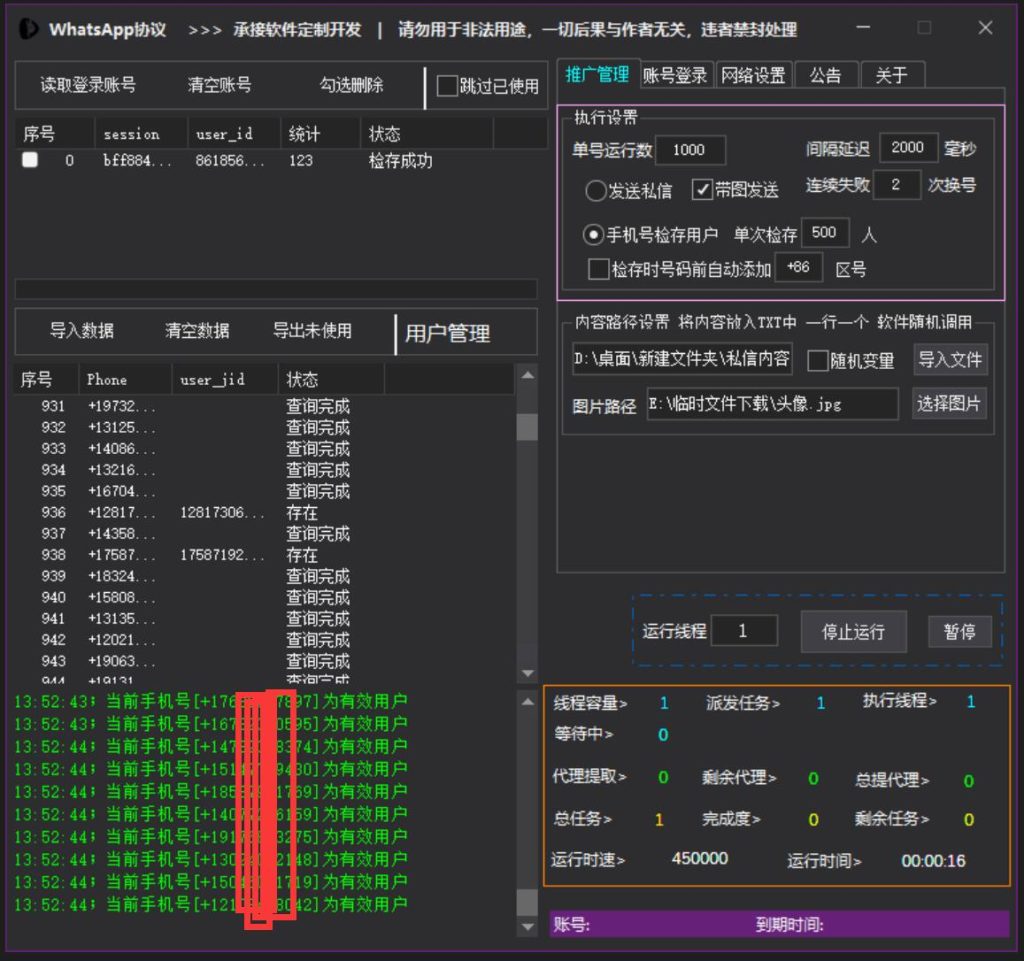Viewport: 1024px width, 961px height.
Task: Edit the 单号运行数 input field
Action: [690, 149]
